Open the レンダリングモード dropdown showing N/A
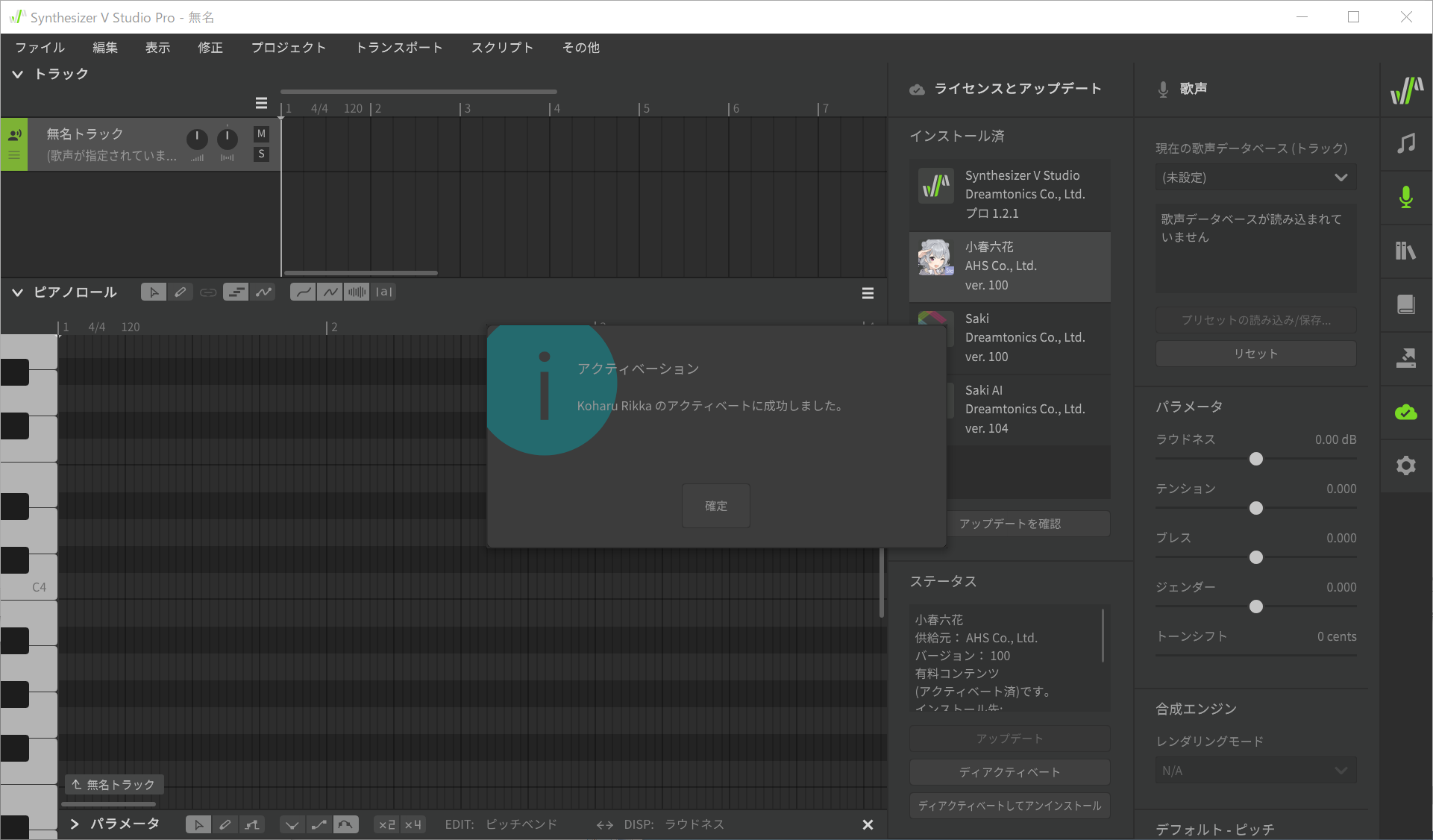Viewport: 1433px width, 840px height. [1256, 771]
